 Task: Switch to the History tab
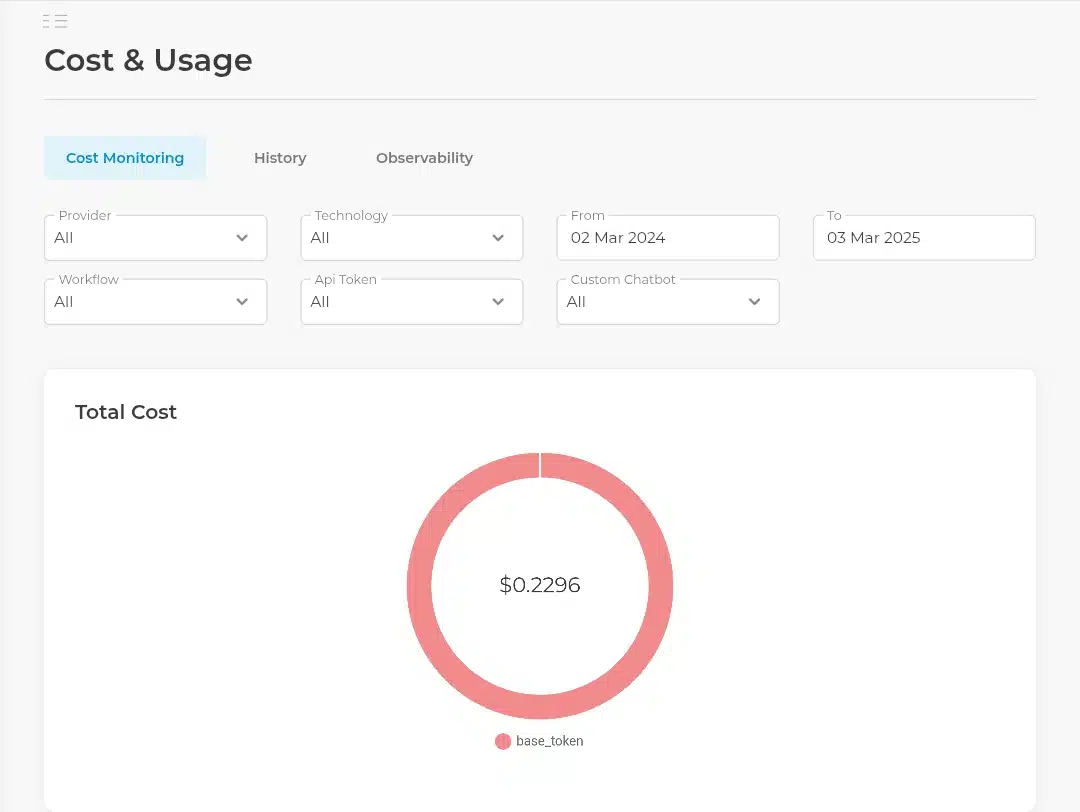pyautogui.click(x=280, y=158)
